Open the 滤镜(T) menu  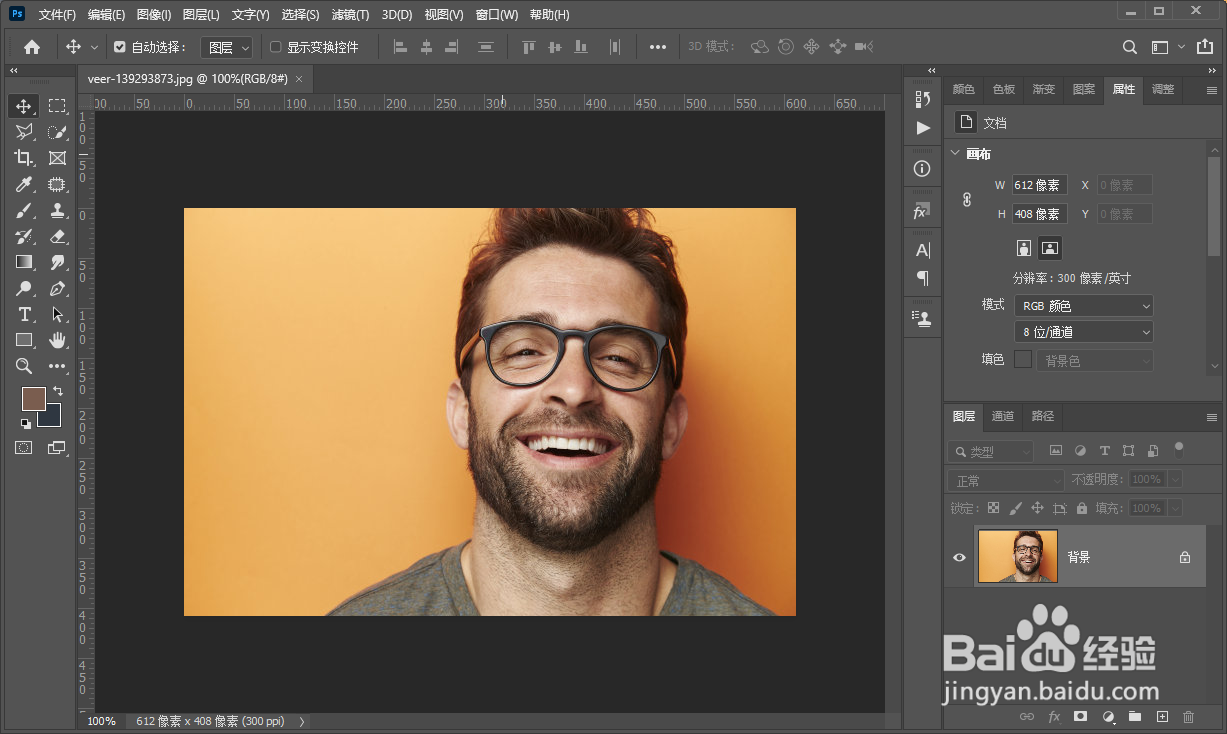[x=350, y=15]
